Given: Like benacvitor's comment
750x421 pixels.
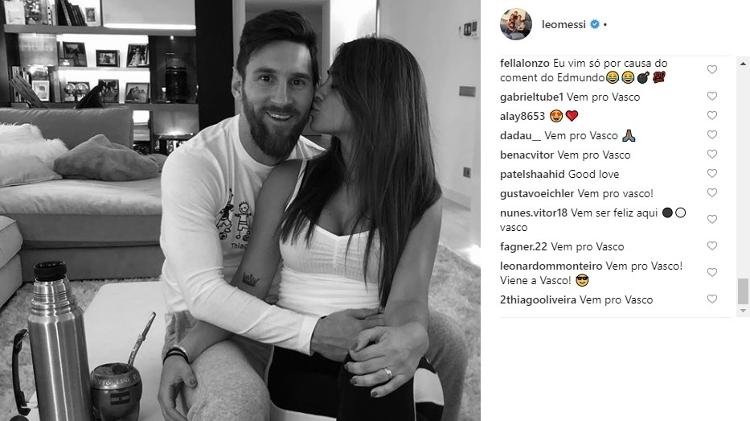Looking at the screenshot, I should coord(712,154).
